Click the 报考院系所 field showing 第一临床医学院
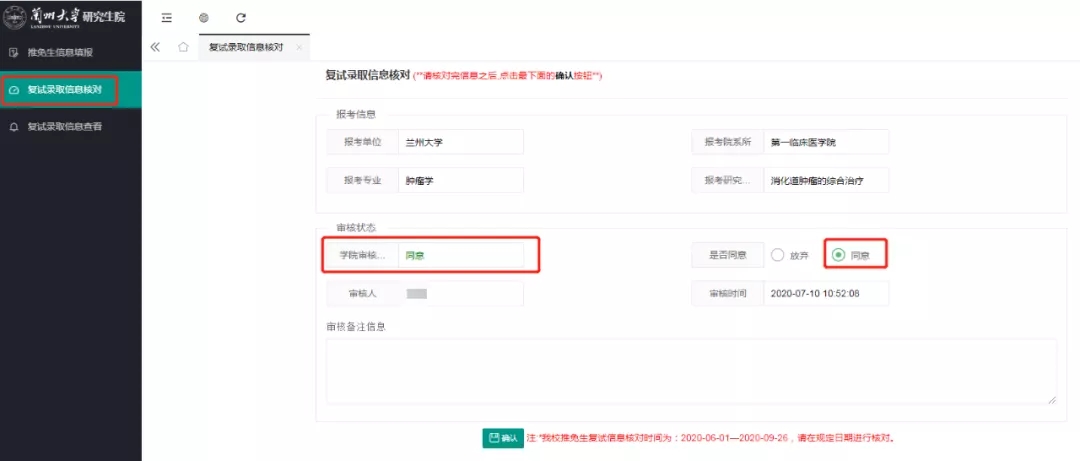This screenshot has width=1080, height=461. coord(825,142)
